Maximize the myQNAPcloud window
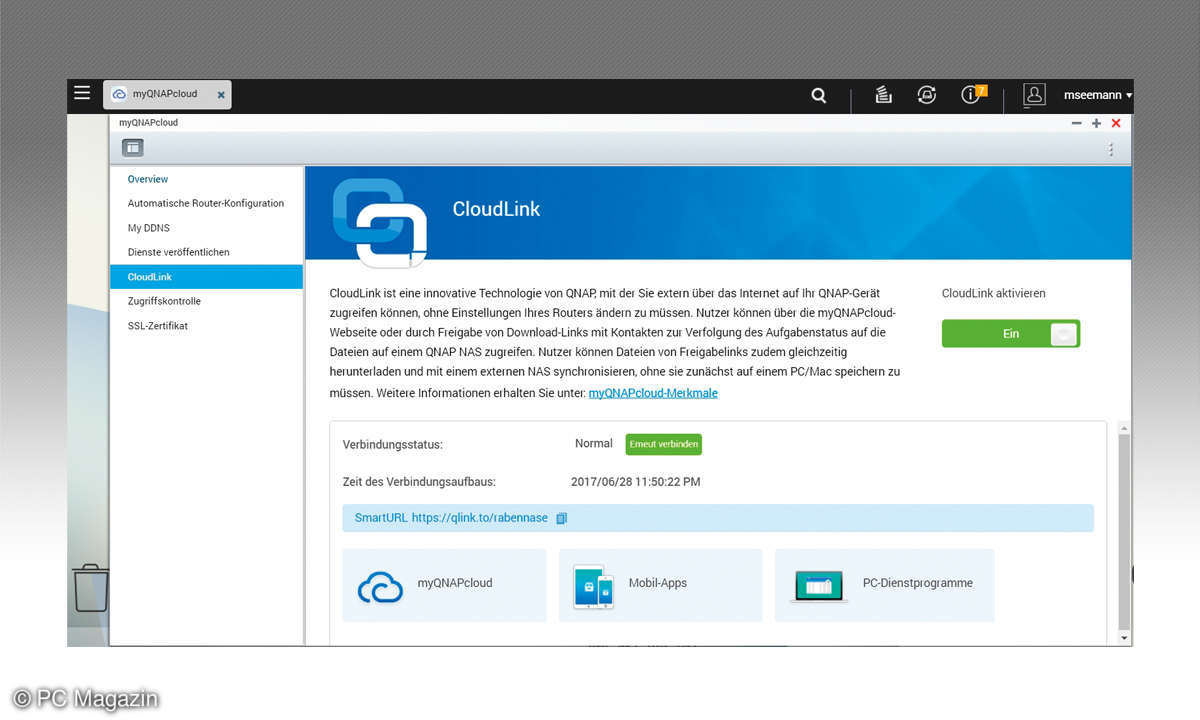Image resolution: width=1200 pixels, height=720 pixels. [x=1096, y=123]
